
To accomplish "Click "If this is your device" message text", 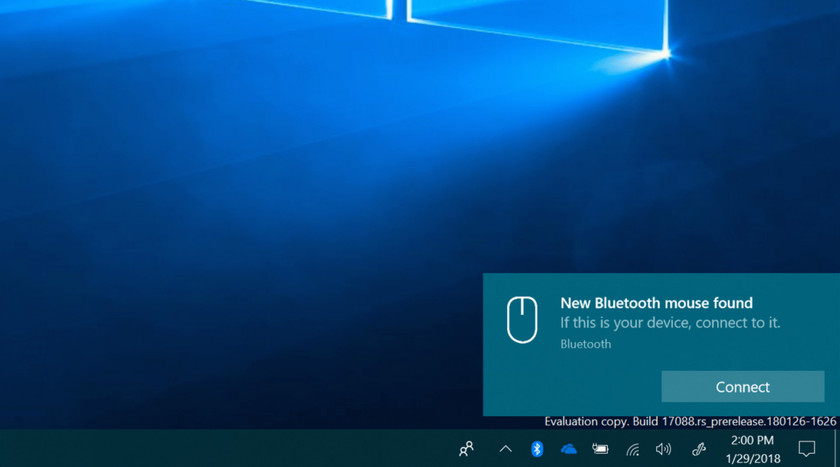I will [x=670, y=323].
